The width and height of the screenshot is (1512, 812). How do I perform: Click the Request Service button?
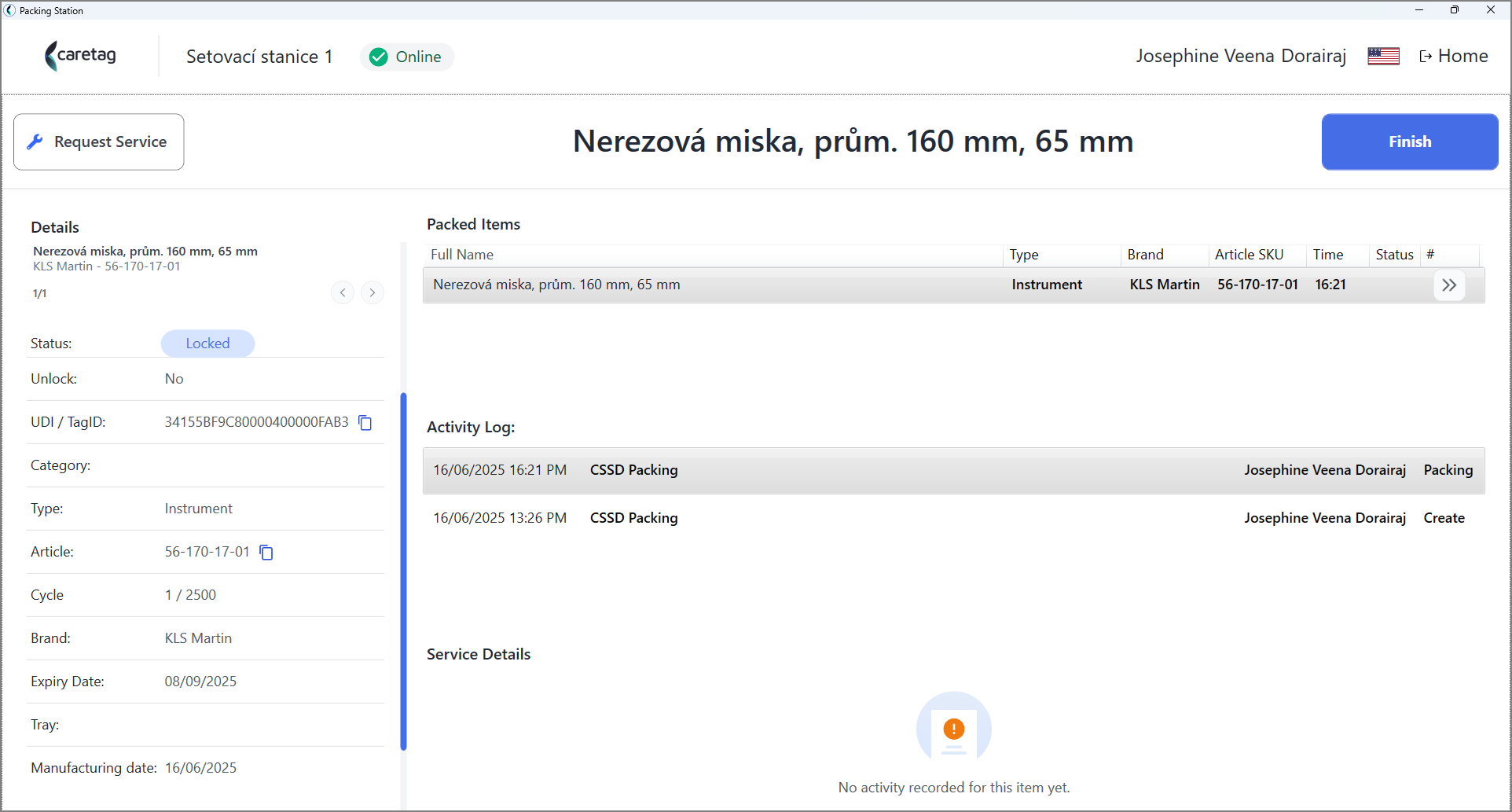pyautogui.click(x=99, y=142)
